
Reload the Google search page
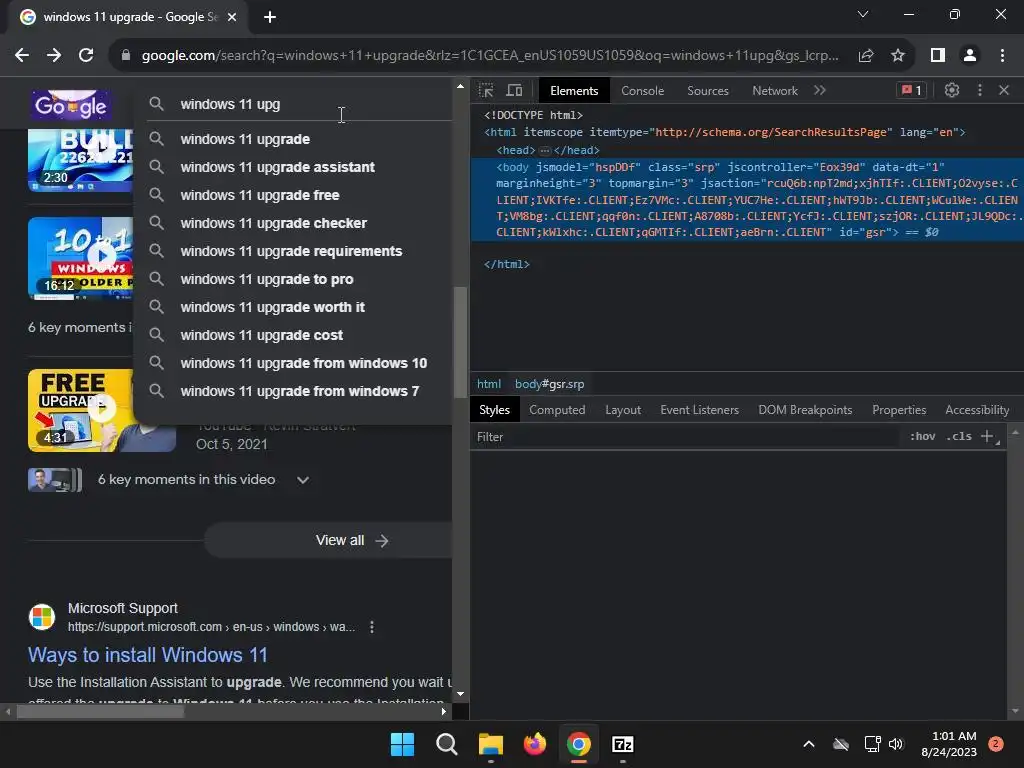click(86, 56)
